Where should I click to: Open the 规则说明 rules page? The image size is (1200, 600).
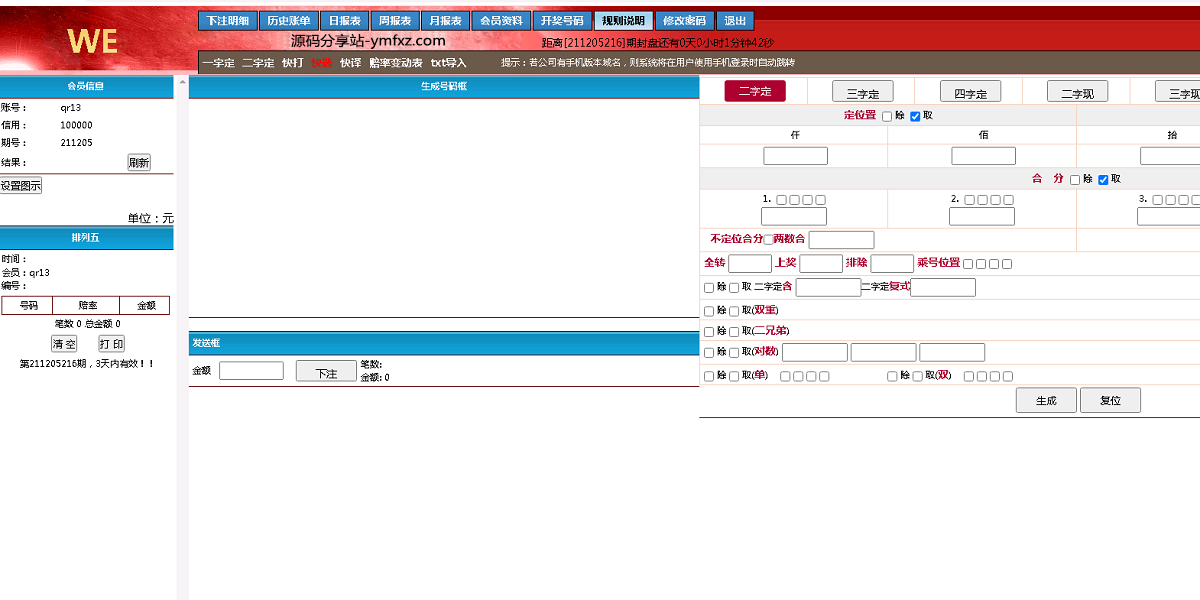point(622,20)
